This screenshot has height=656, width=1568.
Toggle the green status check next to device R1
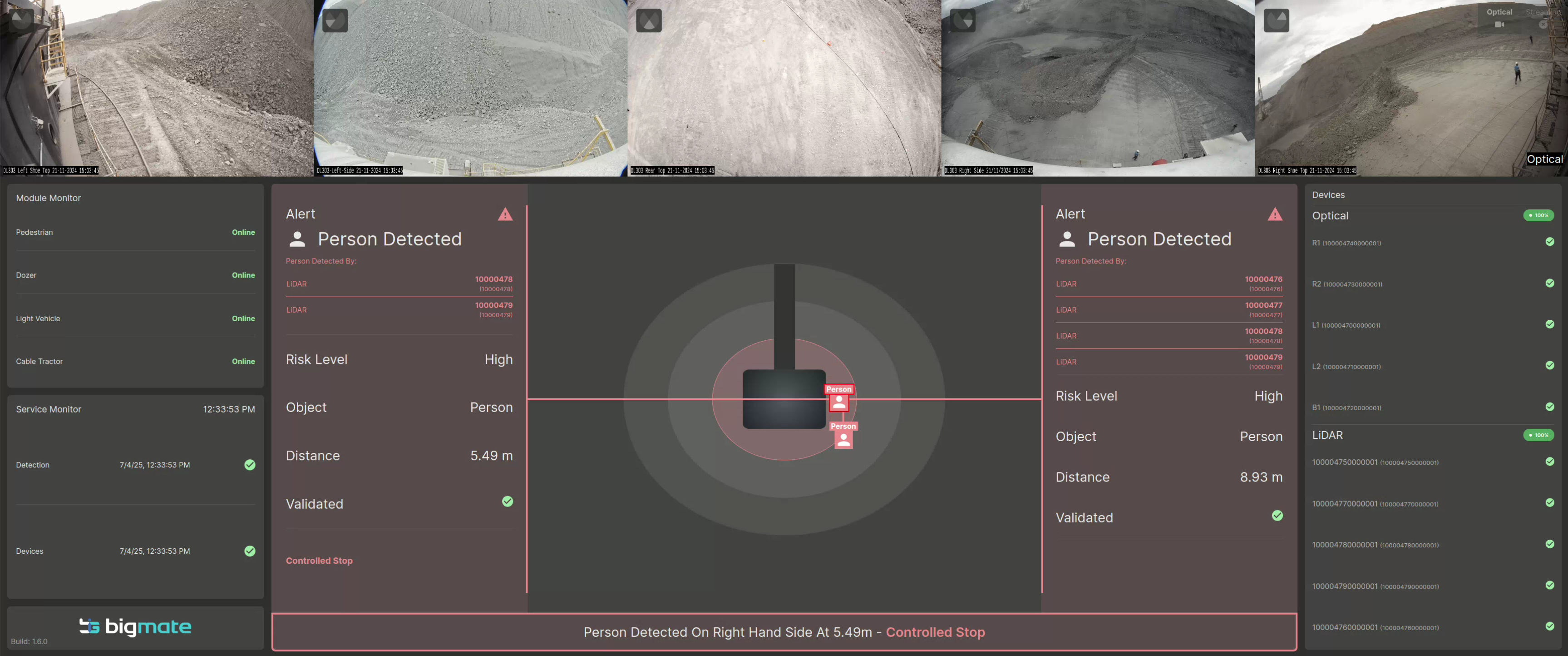point(1549,242)
